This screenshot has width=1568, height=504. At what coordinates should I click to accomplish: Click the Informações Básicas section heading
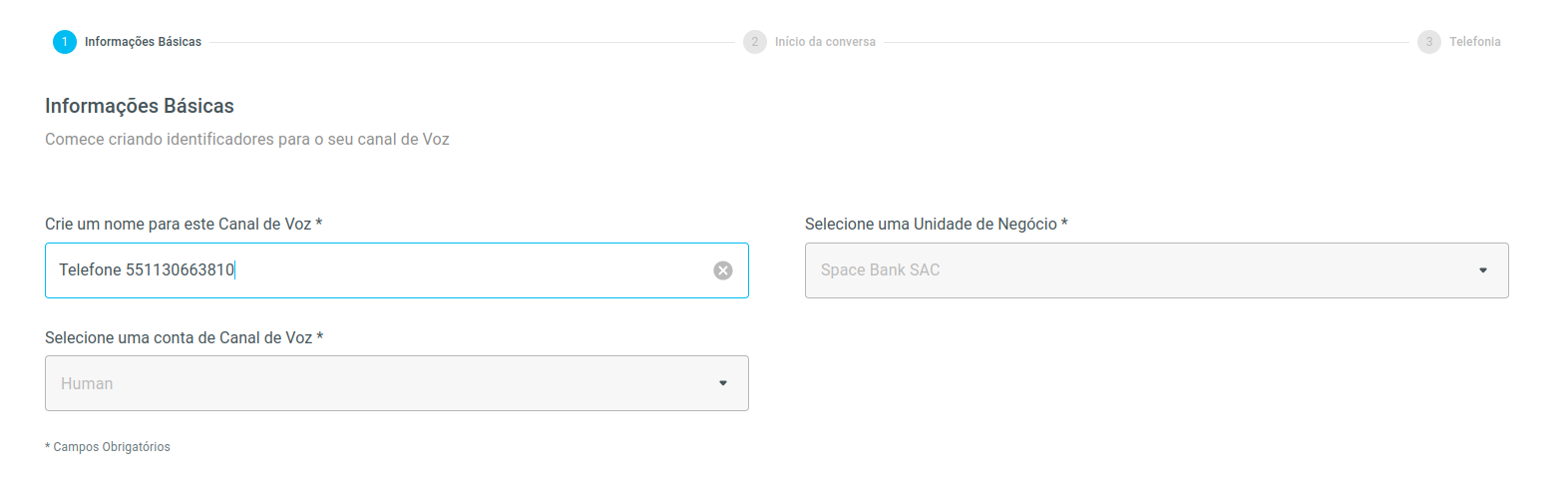(140, 106)
